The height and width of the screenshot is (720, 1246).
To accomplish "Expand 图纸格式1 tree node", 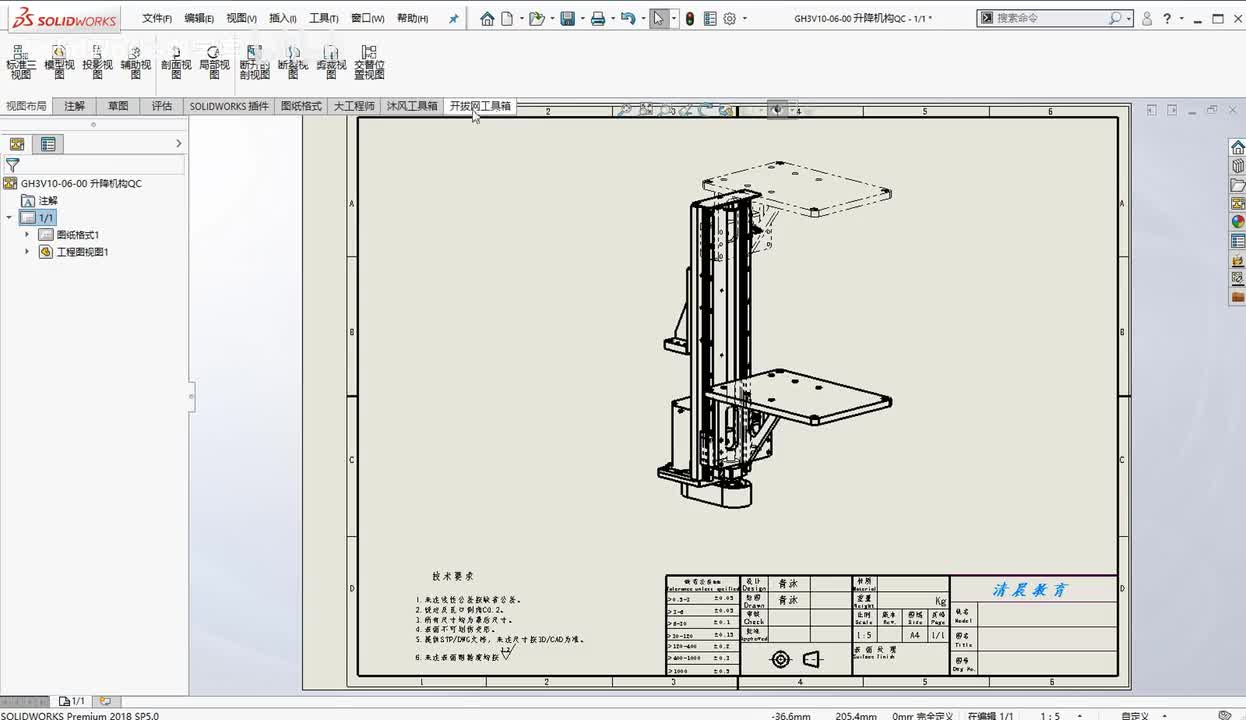I will point(27,235).
